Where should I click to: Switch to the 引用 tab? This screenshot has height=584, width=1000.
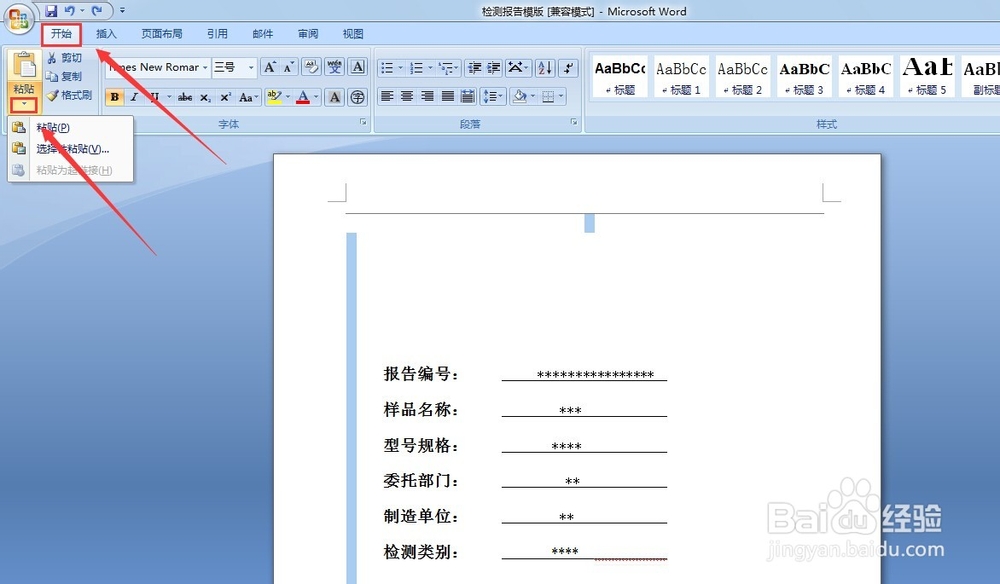point(217,34)
